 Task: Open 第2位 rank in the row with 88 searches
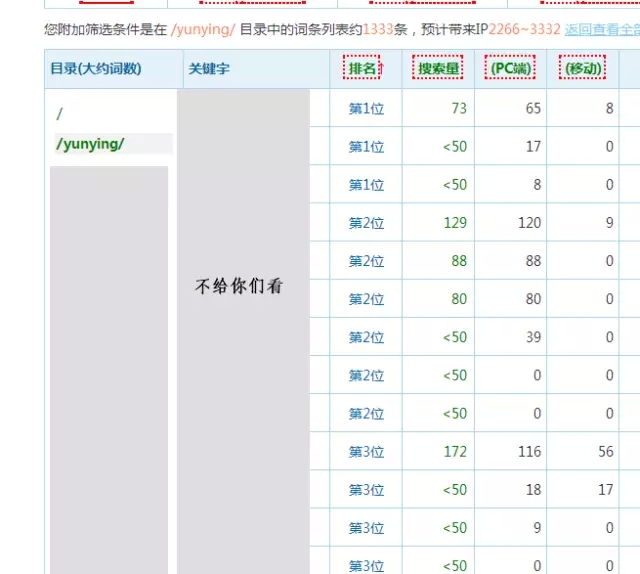(366, 261)
